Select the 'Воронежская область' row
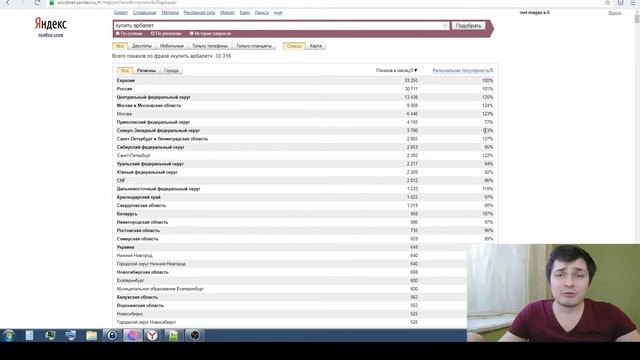640x360 pixels. coord(291,305)
